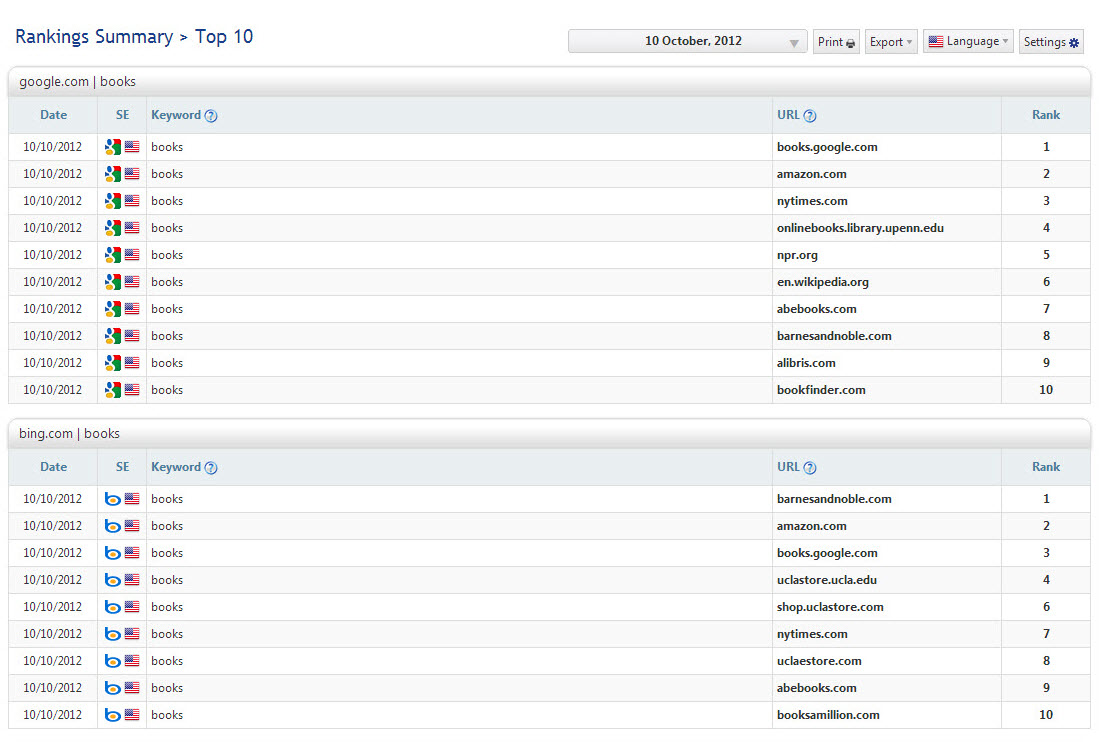Click the help icon next to Keyword in google.com table
This screenshot has width=1101, height=742.
[211, 116]
